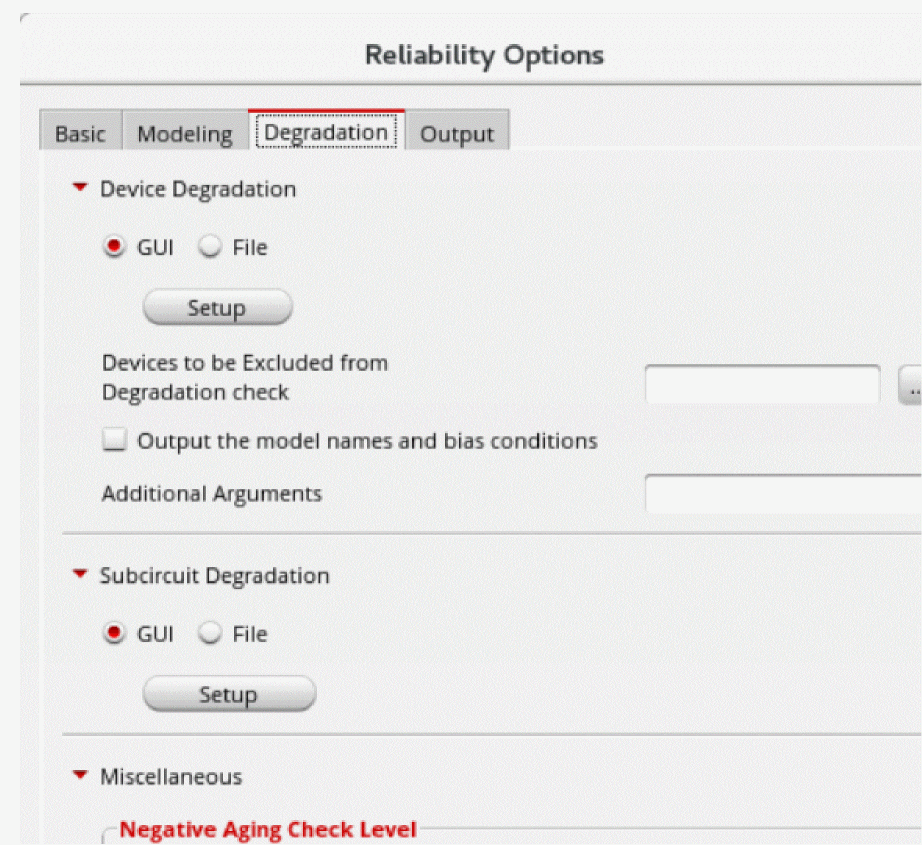Focus the Devices to be Excluded input field
The height and width of the screenshot is (845, 922).
pos(762,384)
